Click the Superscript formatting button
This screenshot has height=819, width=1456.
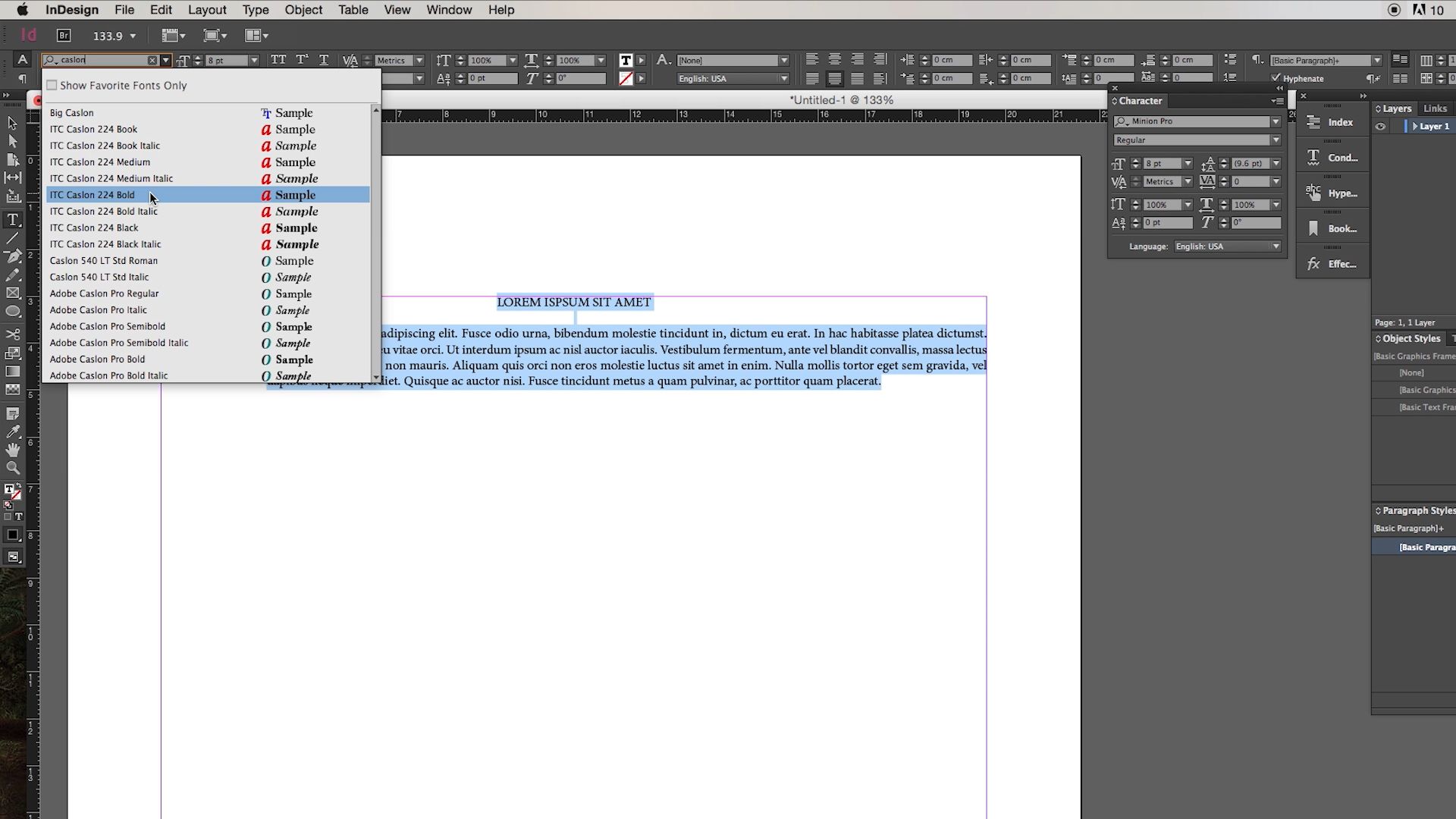(302, 60)
